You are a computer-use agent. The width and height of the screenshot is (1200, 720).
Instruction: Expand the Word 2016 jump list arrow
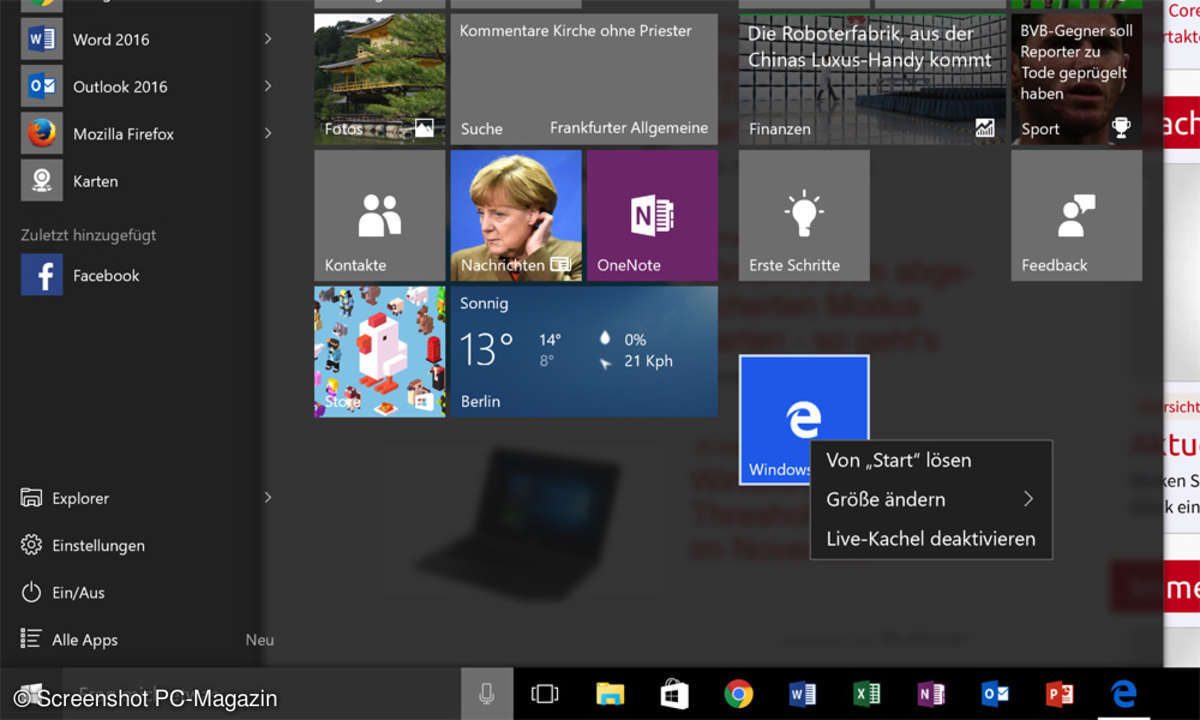pos(268,39)
